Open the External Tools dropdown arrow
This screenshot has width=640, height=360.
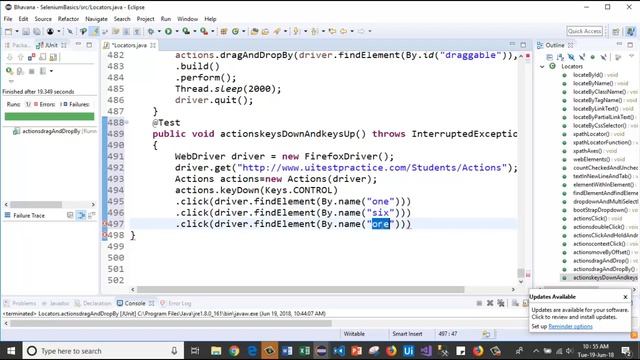(x=212, y=31)
